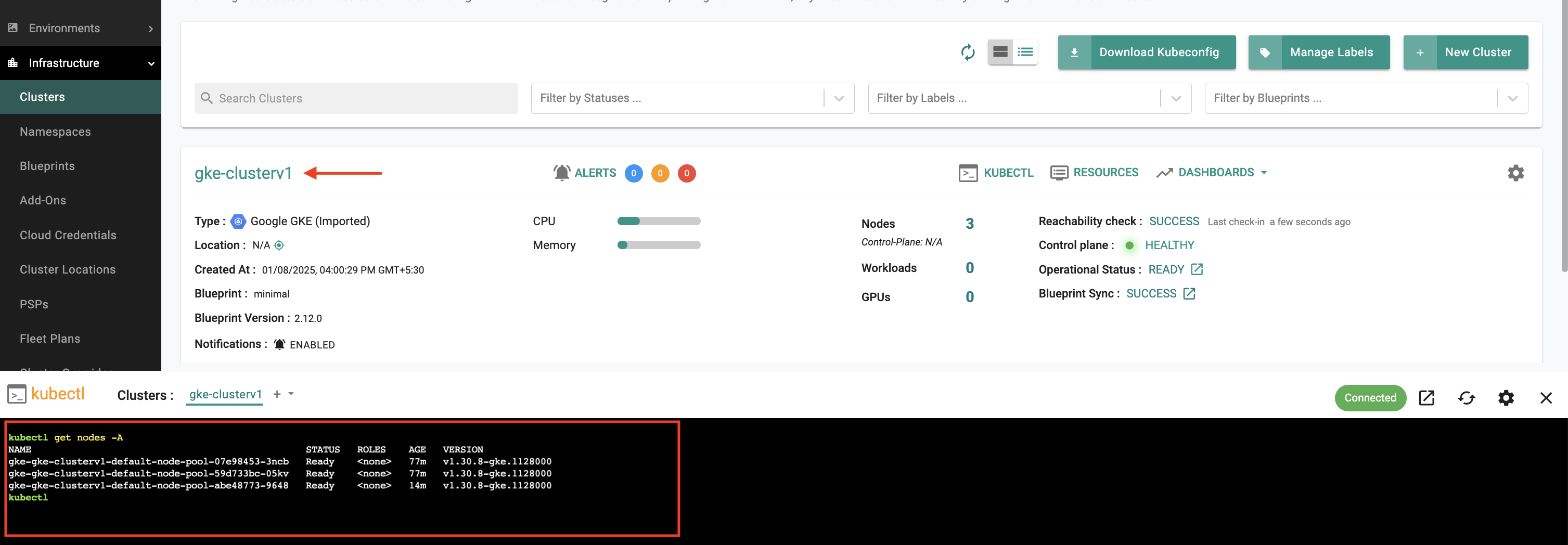Open Blueprint Sync SUCCESS details icon
The image size is (1568, 545).
(x=1189, y=294)
